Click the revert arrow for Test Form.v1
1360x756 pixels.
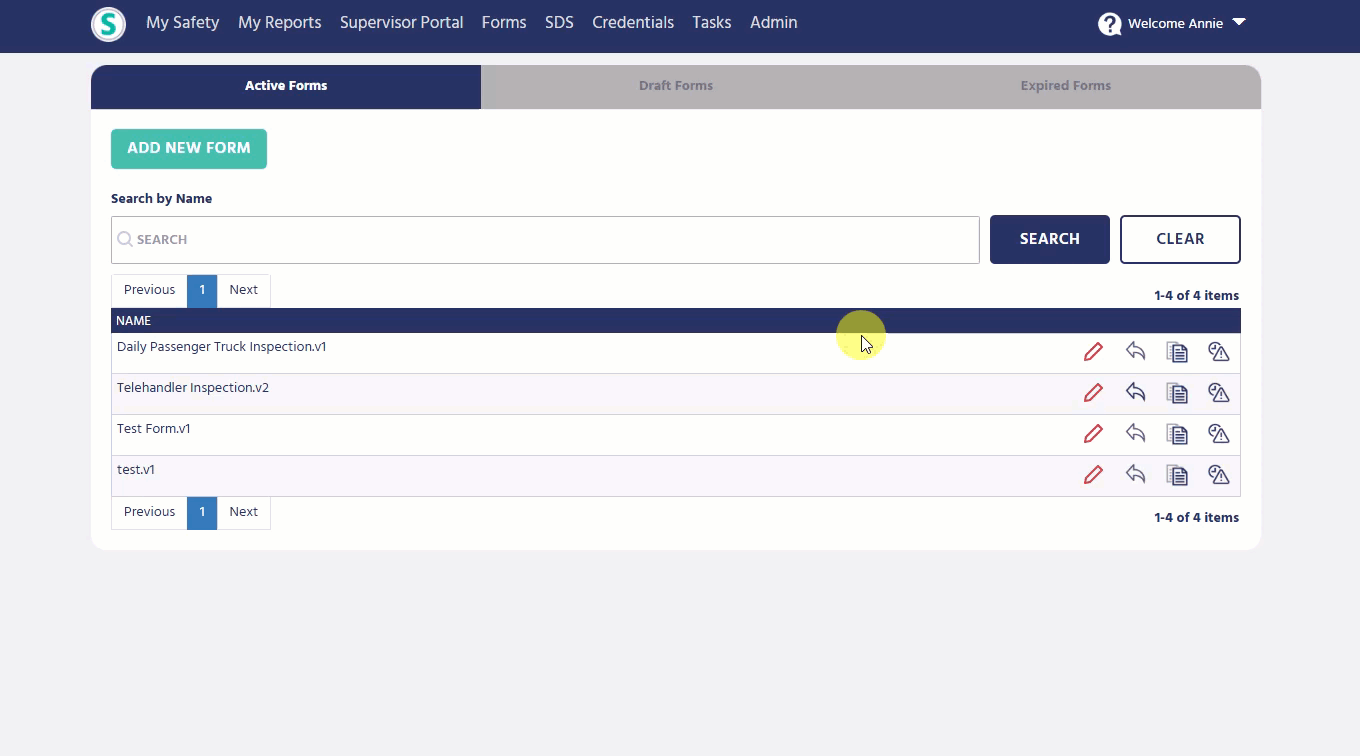click(1135, 433)
